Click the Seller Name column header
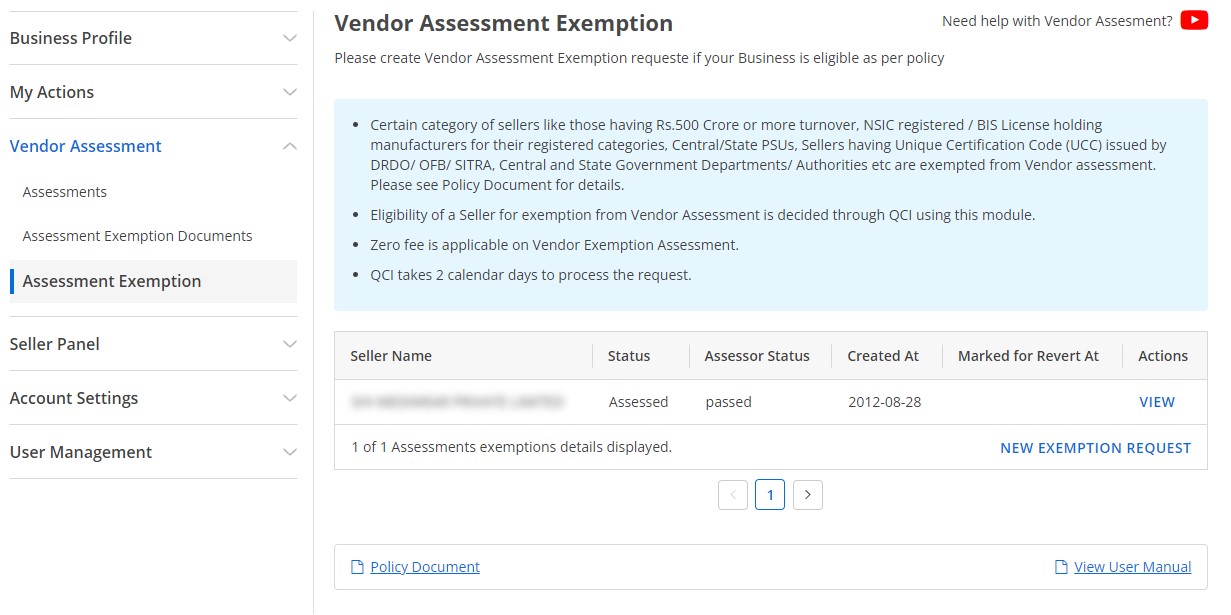The image size is (1231, 615). pyautogui.click(x=390, y=355)
